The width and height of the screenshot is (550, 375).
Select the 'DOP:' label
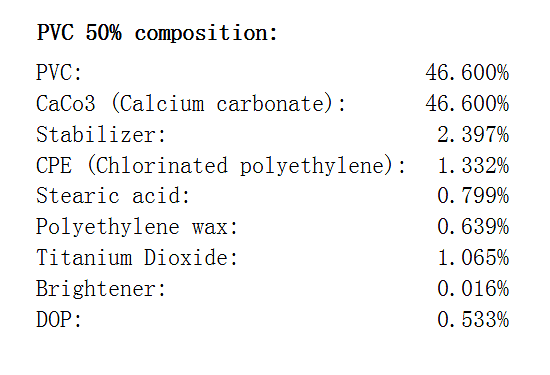tap(59, 320)
